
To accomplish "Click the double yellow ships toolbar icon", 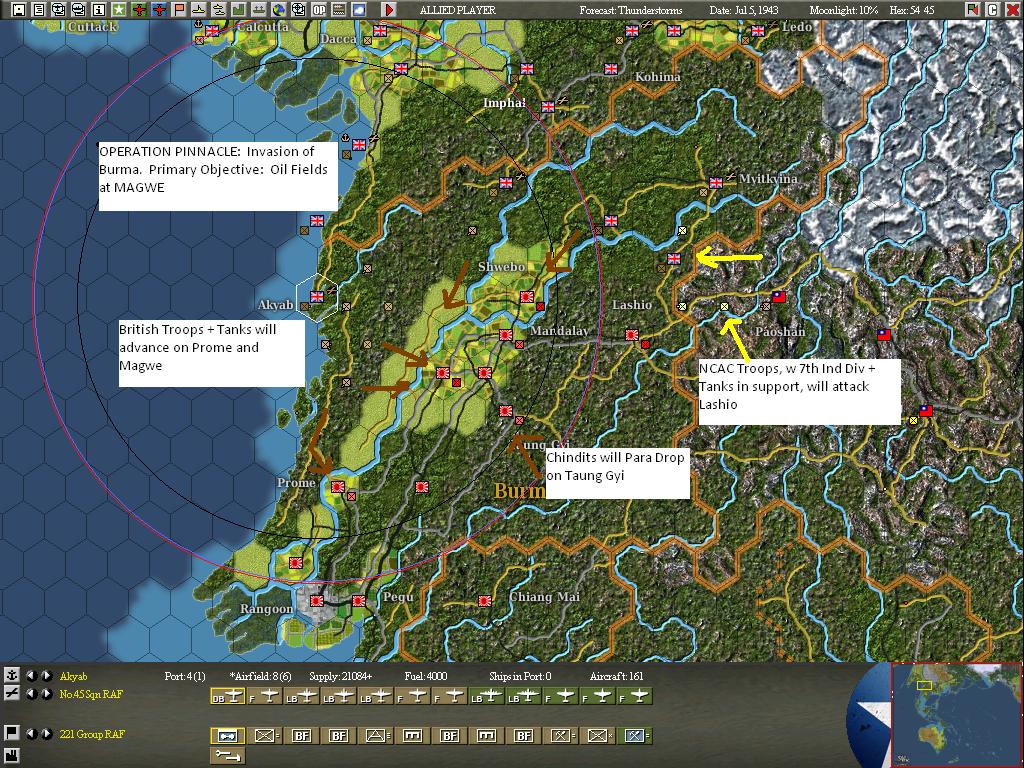I will pos(219,10).
